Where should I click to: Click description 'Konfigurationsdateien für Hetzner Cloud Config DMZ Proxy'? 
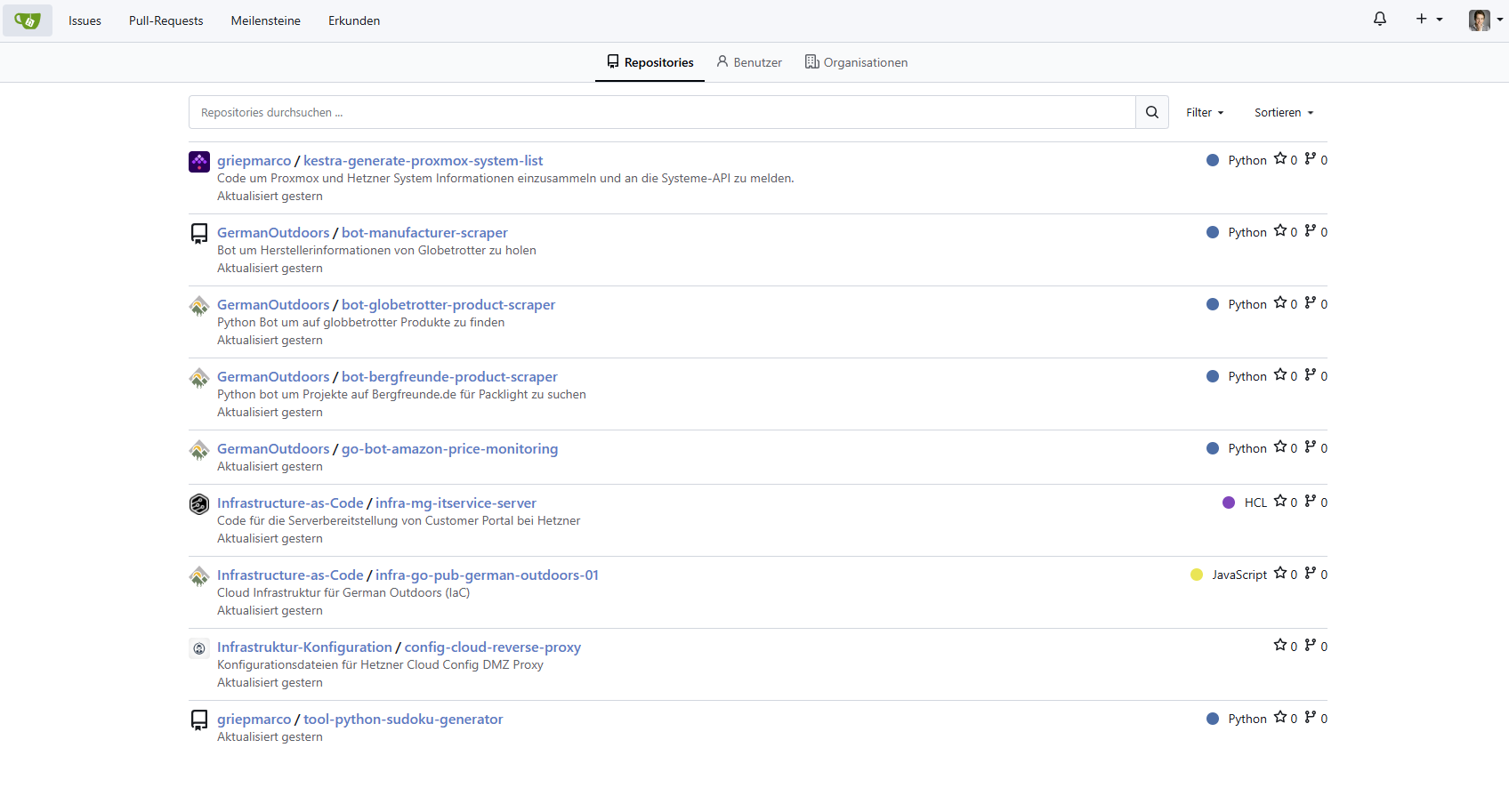coord(380,665)
